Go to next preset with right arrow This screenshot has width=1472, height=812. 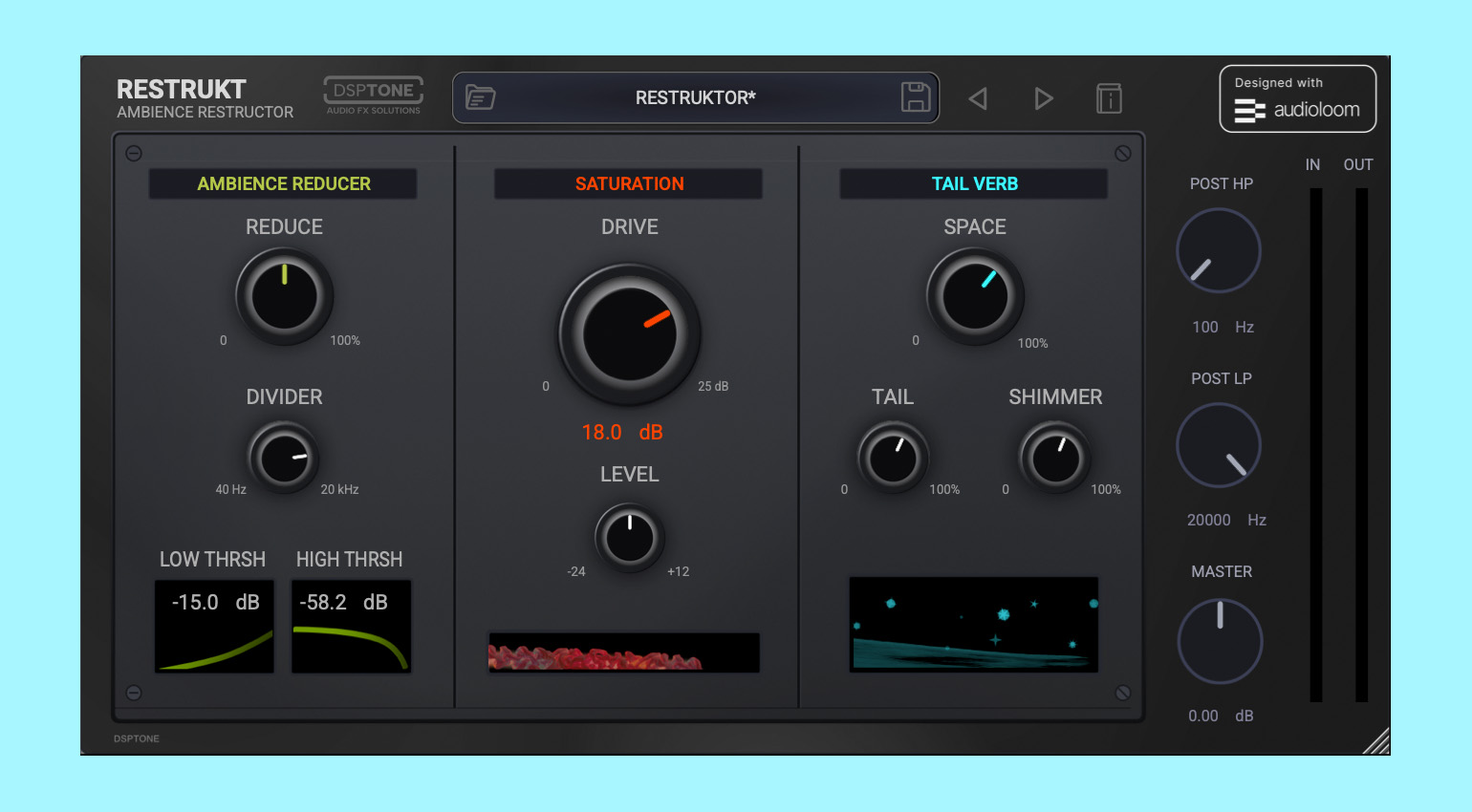tap(1044, 98)
